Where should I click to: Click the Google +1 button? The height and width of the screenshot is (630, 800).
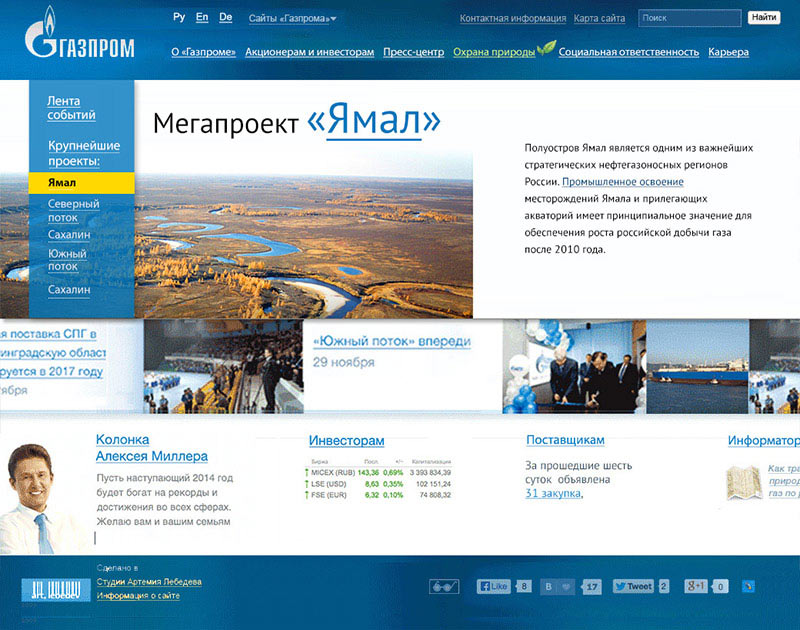coord(696,587)
